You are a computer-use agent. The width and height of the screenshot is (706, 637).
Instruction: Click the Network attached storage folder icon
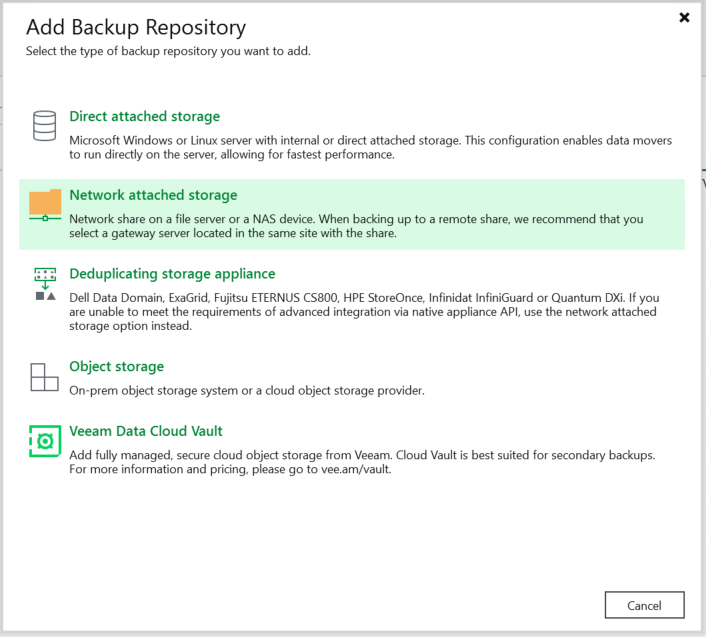click(x=45, y=205)
